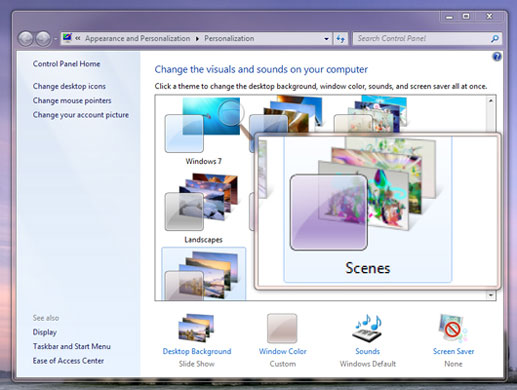Open Change mouse pointers link
Screen dimensions: 517x390
pos(72,100)
